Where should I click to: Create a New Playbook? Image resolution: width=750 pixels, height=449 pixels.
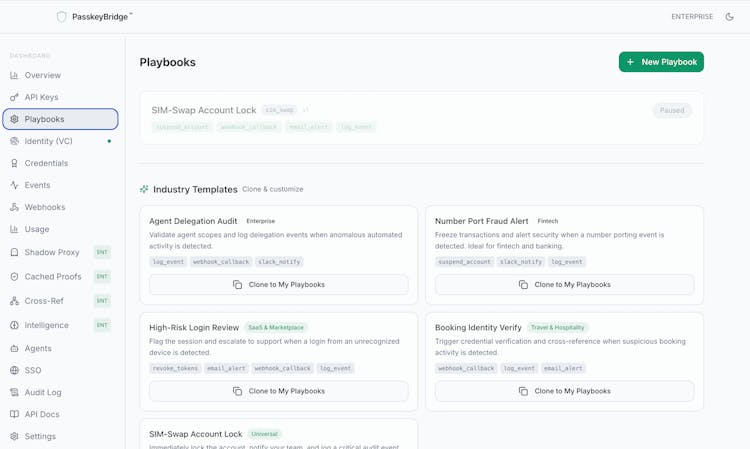pos(661,62)
